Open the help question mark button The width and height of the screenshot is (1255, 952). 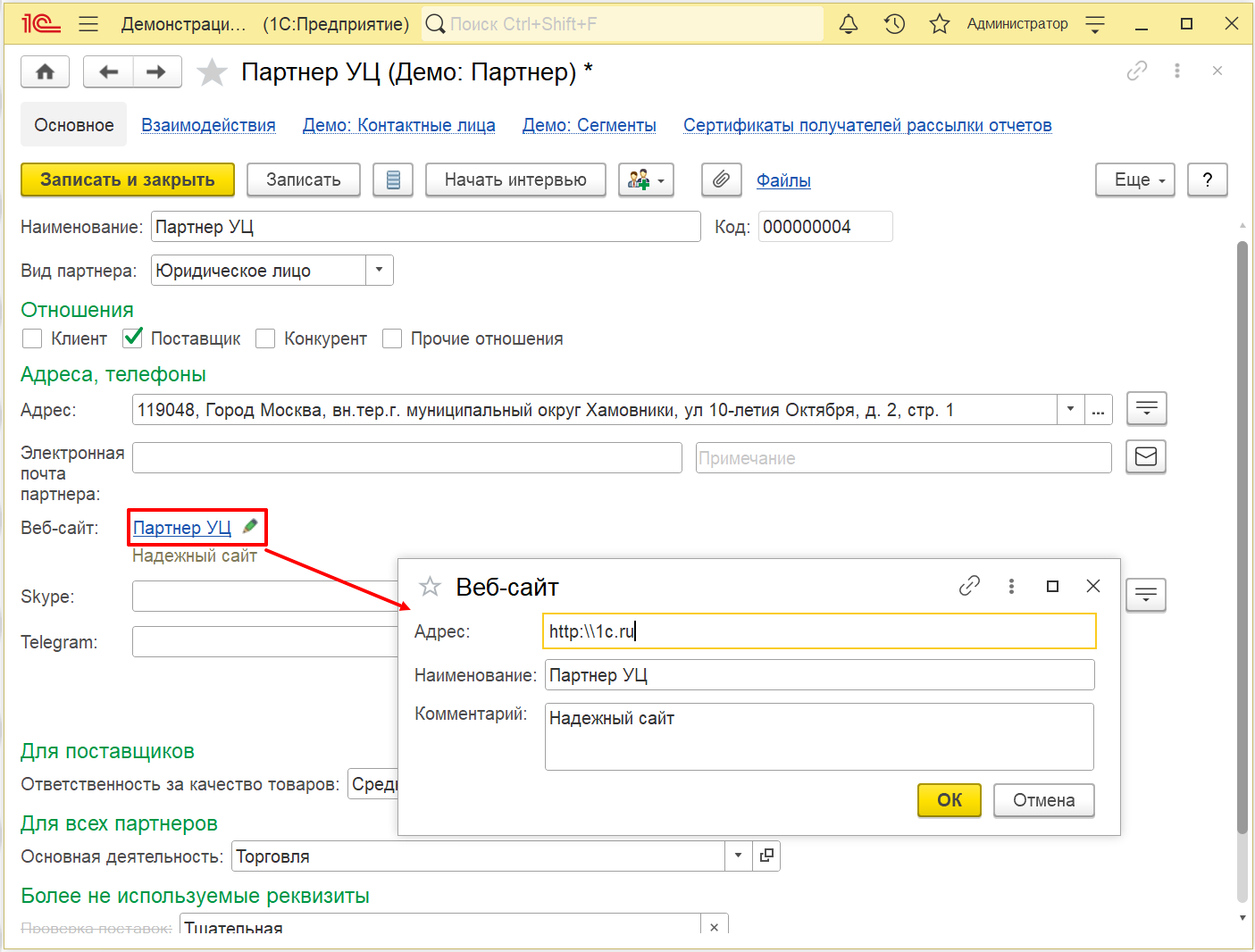[x=1208, y=180]
